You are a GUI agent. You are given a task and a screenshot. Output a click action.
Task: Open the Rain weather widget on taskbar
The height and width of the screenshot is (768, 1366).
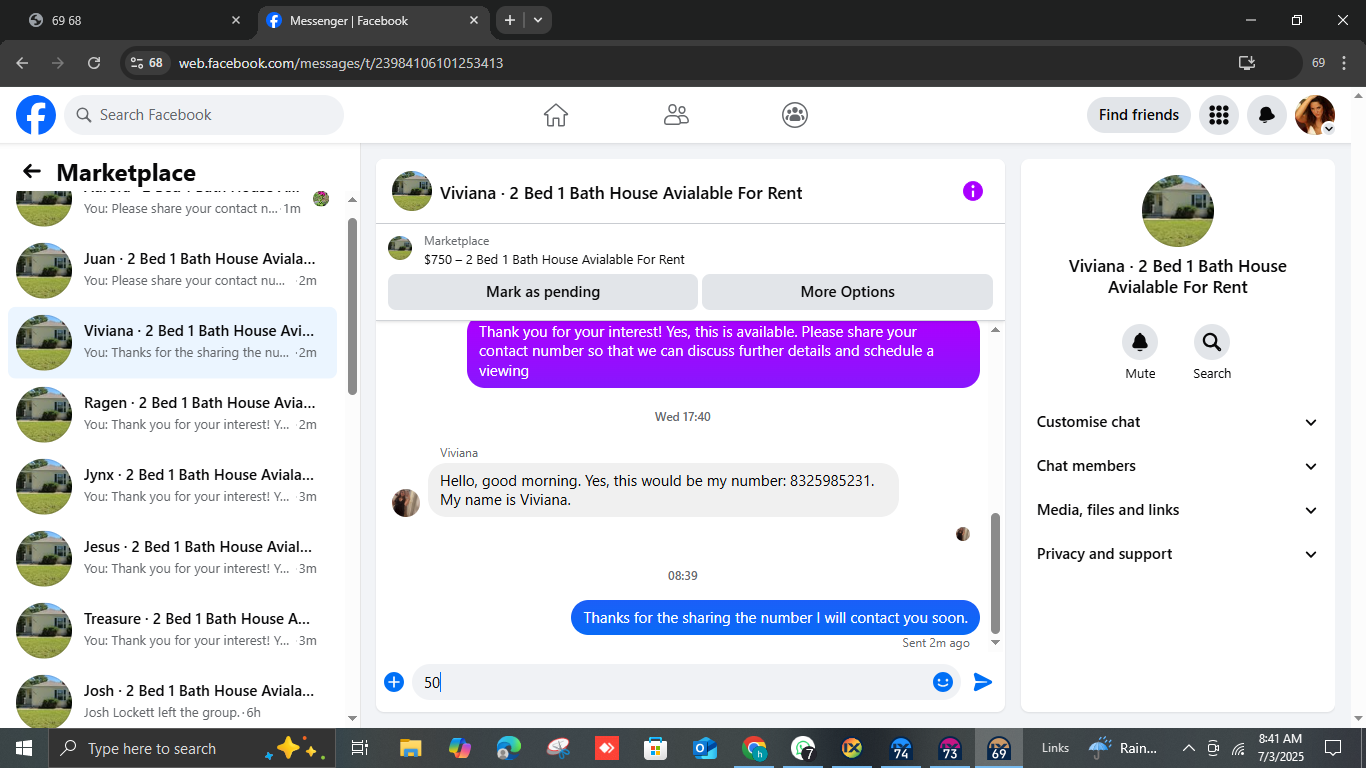pyautogui.click(x=1124, y=748)
